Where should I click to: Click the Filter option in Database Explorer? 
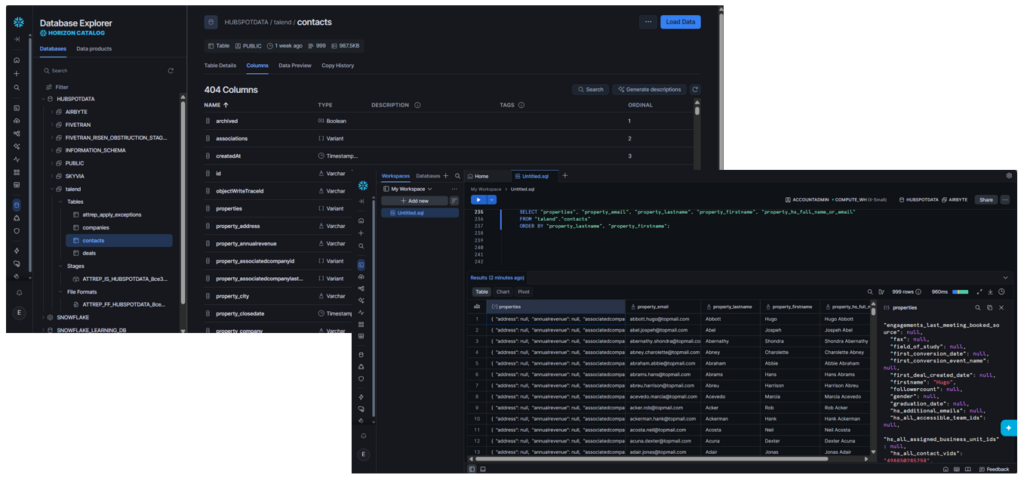57,87
